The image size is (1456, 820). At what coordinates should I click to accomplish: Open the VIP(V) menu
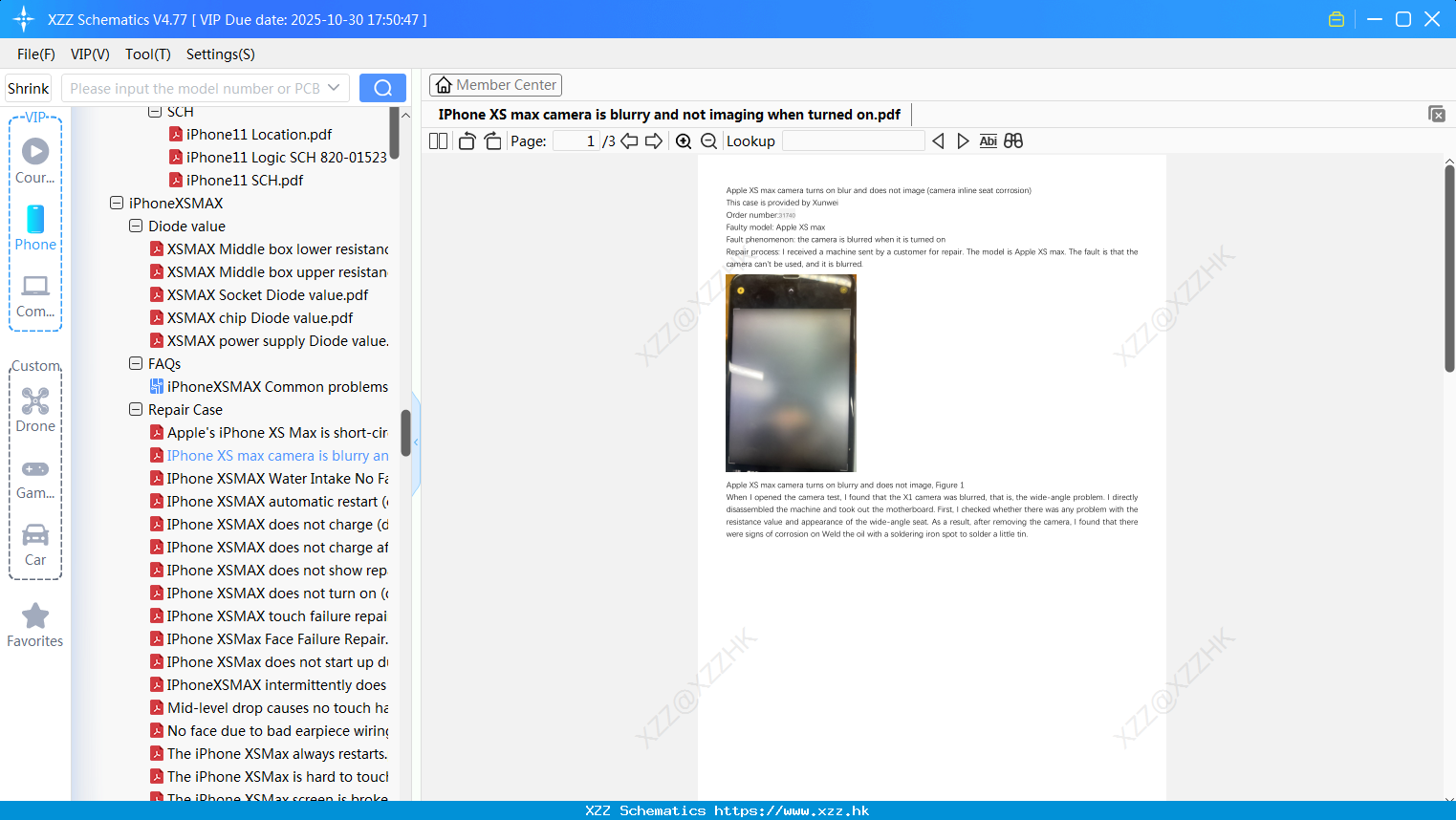coord(90,54)
